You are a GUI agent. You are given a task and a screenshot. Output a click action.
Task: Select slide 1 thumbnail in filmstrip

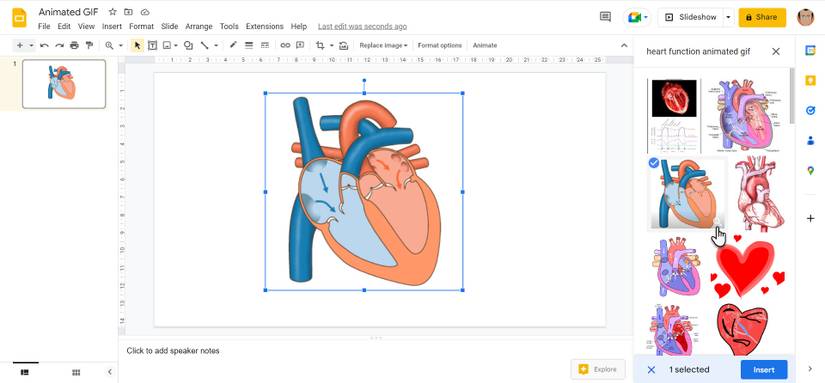tap(64, 84)
